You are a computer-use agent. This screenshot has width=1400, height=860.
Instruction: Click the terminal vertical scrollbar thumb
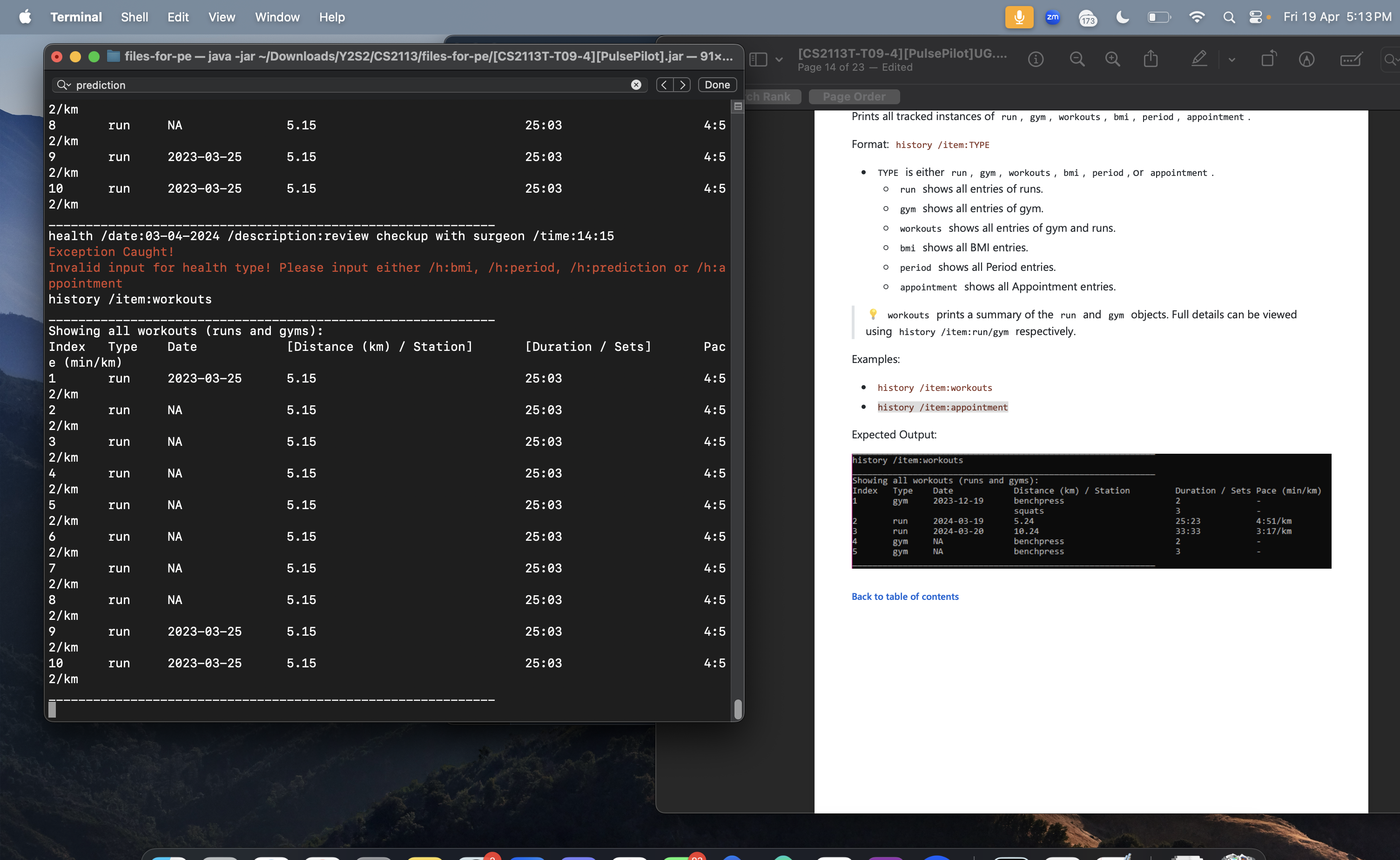[737, 709]
